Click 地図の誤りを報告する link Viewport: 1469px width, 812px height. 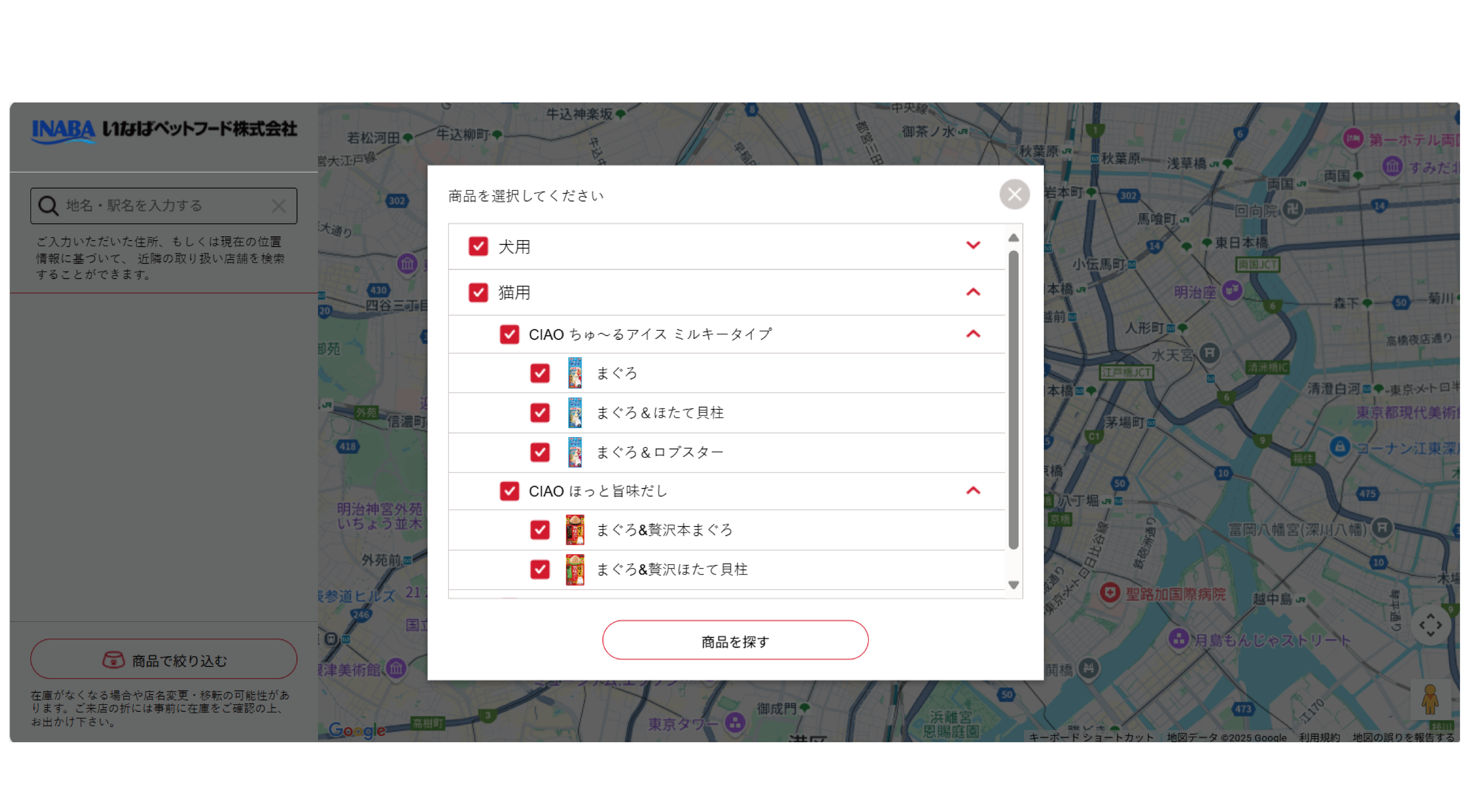coord(1403,737)
